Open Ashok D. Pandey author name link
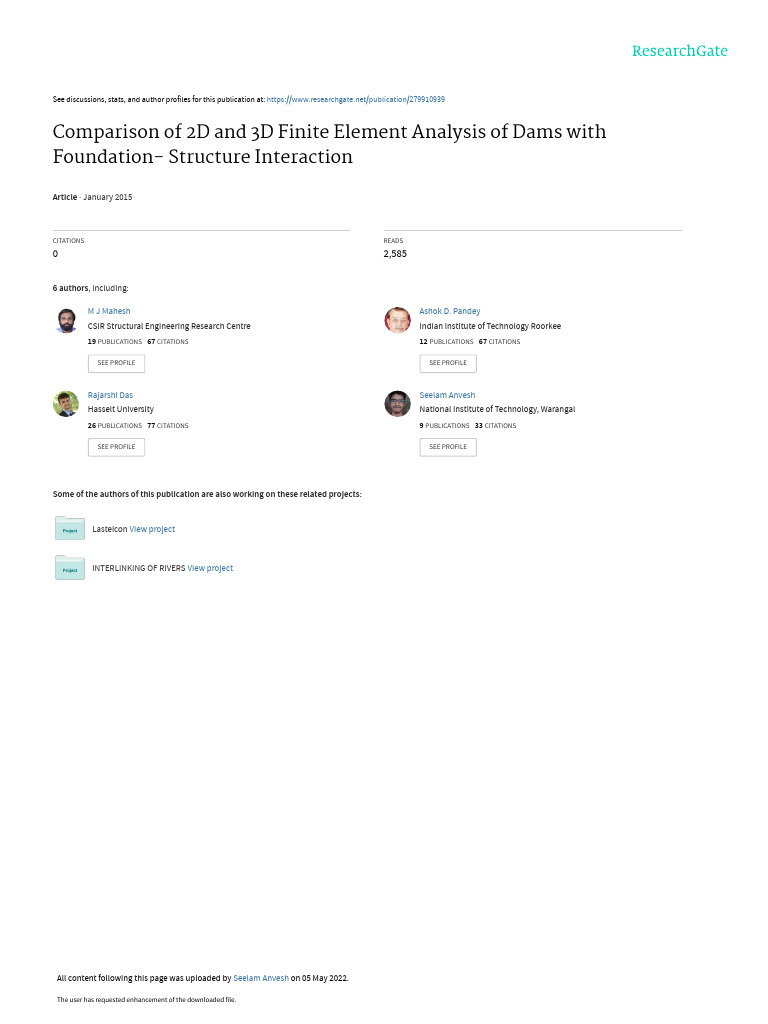Viewport: 768px width, 1024px height. [x=449, y=311]
